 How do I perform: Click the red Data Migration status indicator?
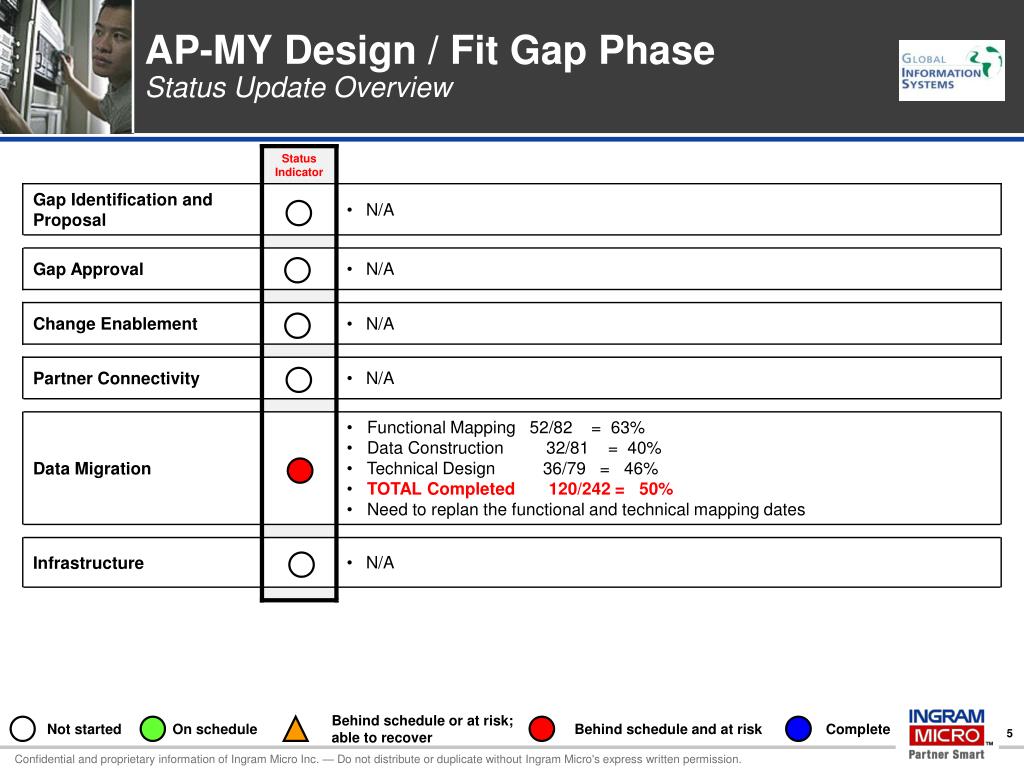(300, 470)
